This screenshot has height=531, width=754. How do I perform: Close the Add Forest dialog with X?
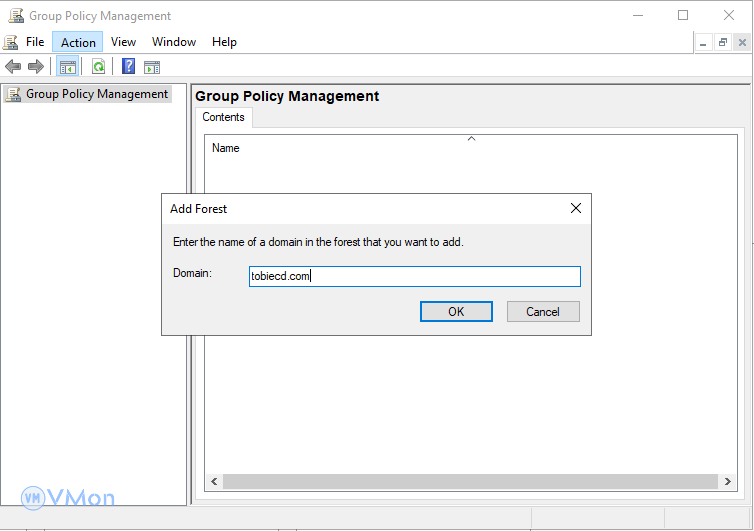(576, 208)
